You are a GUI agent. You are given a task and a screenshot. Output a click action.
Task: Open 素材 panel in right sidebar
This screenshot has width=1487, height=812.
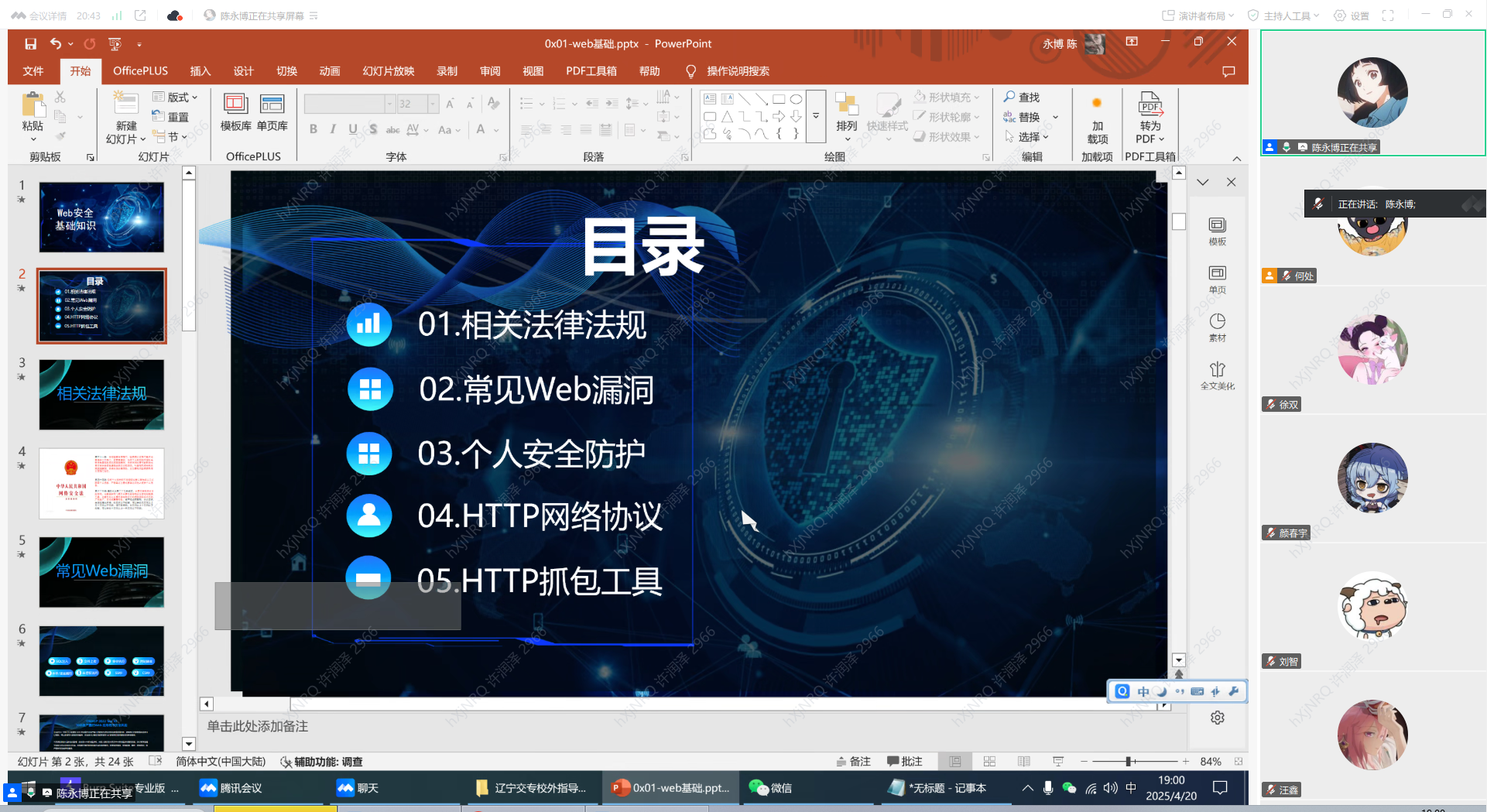(x=1217, y=327)
